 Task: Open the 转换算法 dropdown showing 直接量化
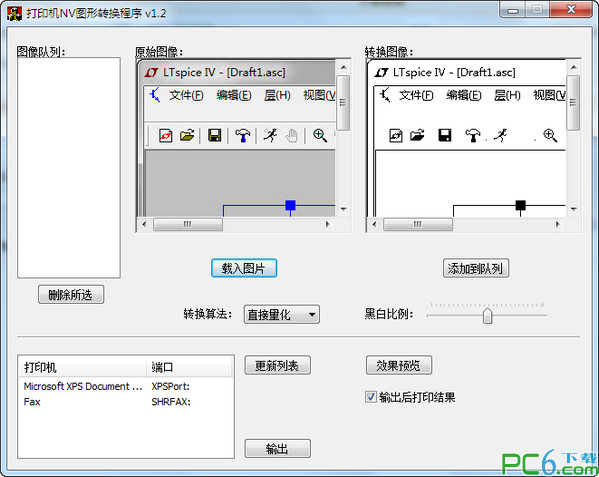282,315
